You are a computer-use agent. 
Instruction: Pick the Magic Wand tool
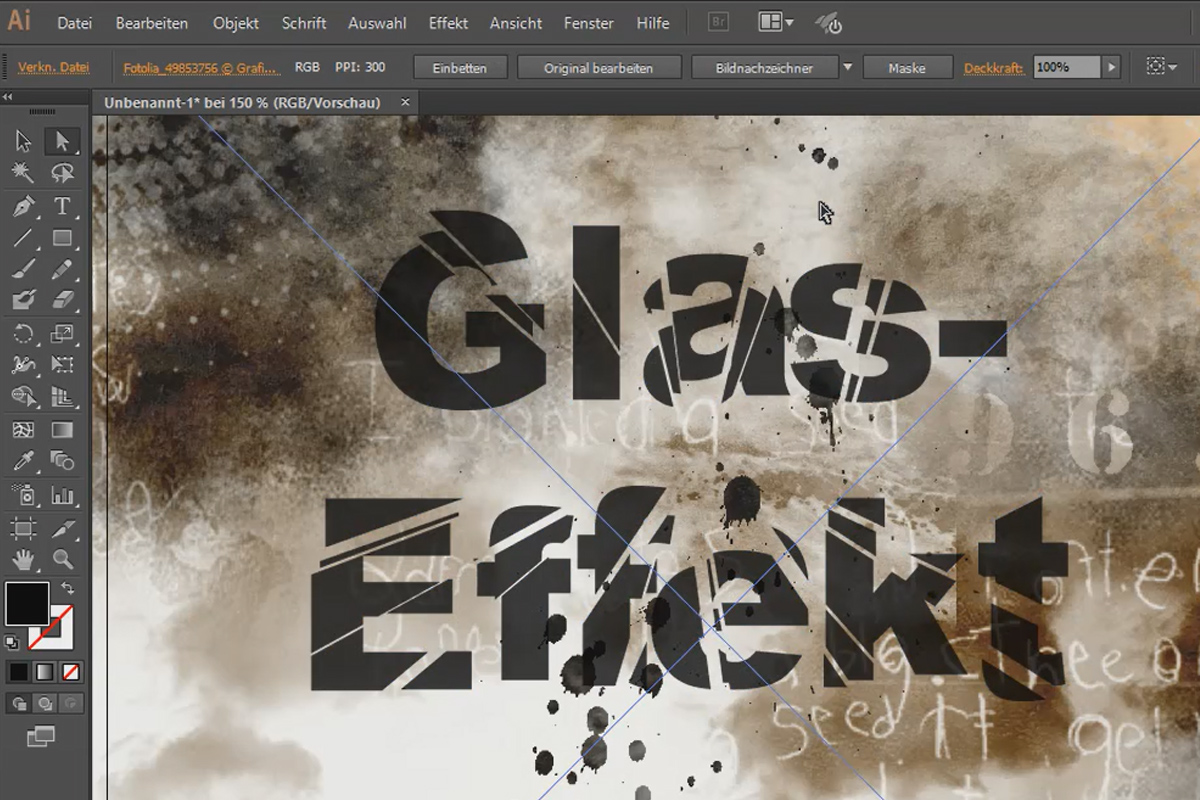point(24,173)
